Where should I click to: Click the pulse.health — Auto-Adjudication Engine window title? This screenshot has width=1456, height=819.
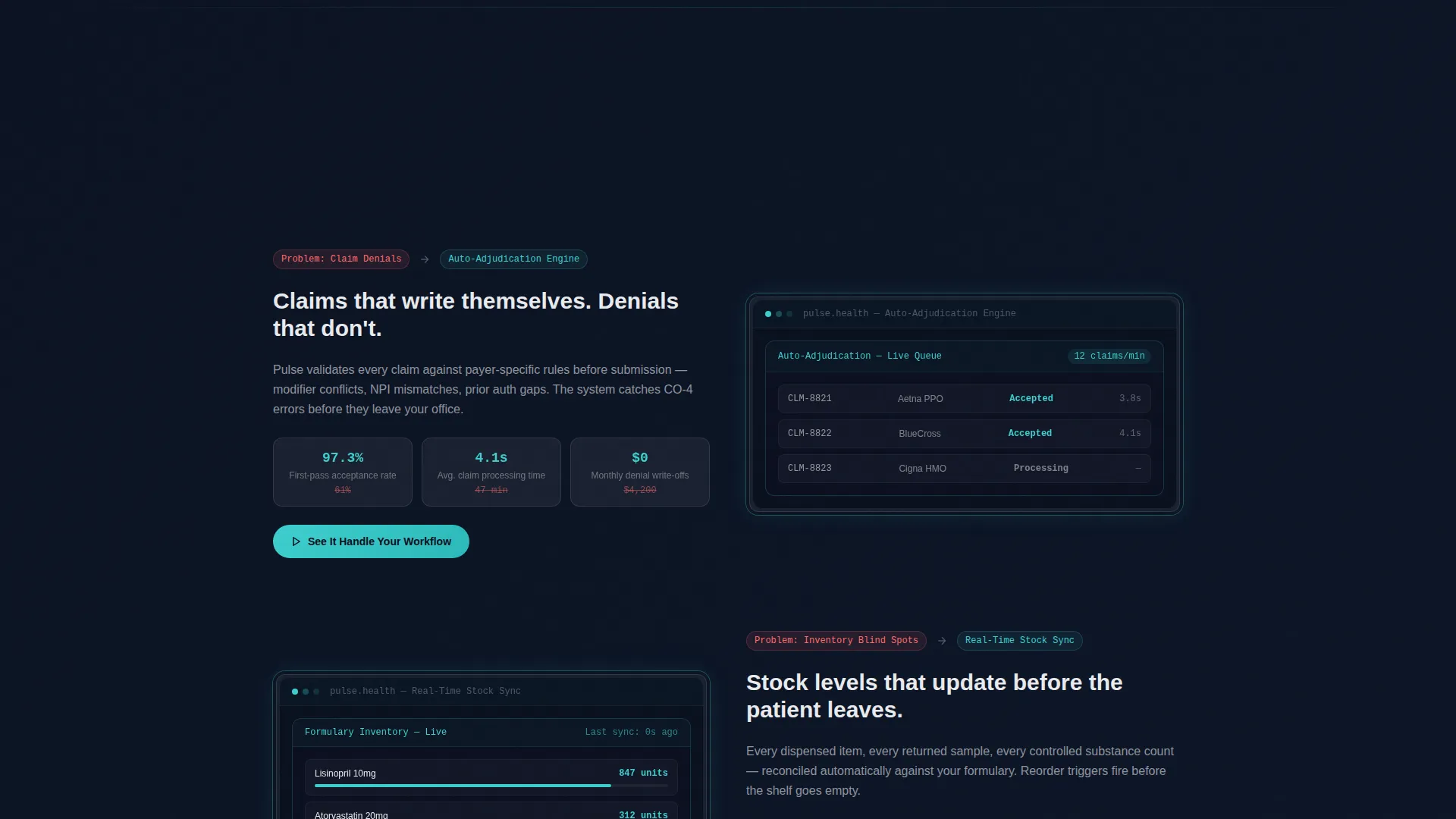point(909,314)
